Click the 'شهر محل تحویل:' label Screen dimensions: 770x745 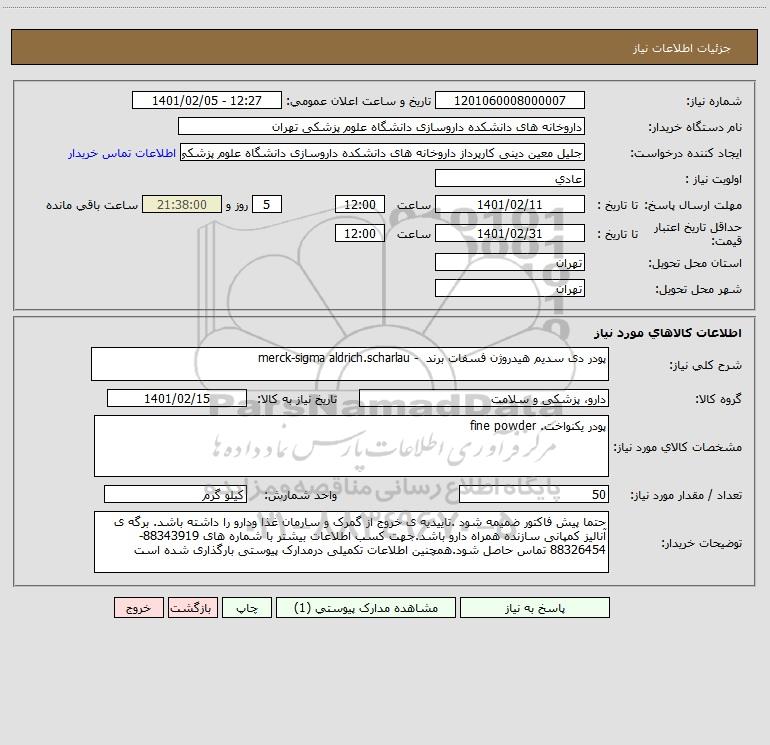[698, 290]
